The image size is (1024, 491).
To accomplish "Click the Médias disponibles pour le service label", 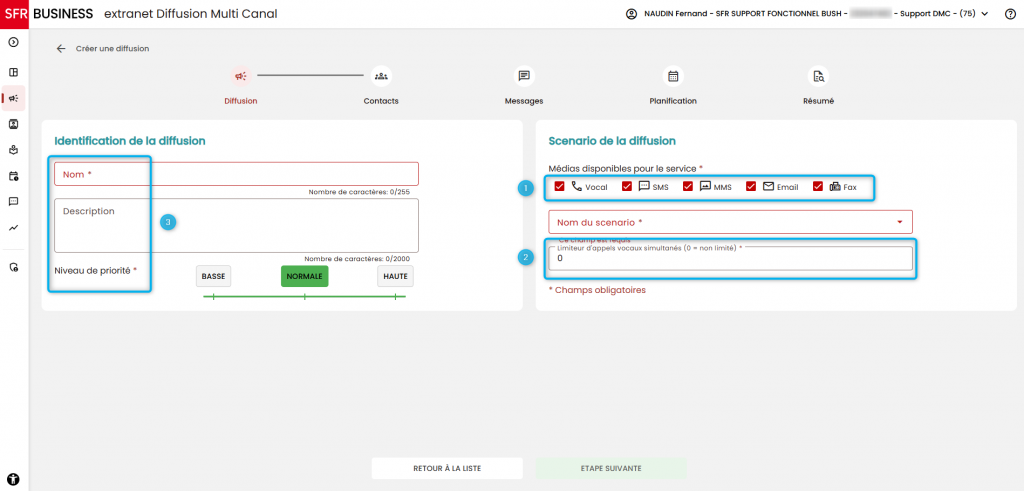I will click(x=626, y=168).
